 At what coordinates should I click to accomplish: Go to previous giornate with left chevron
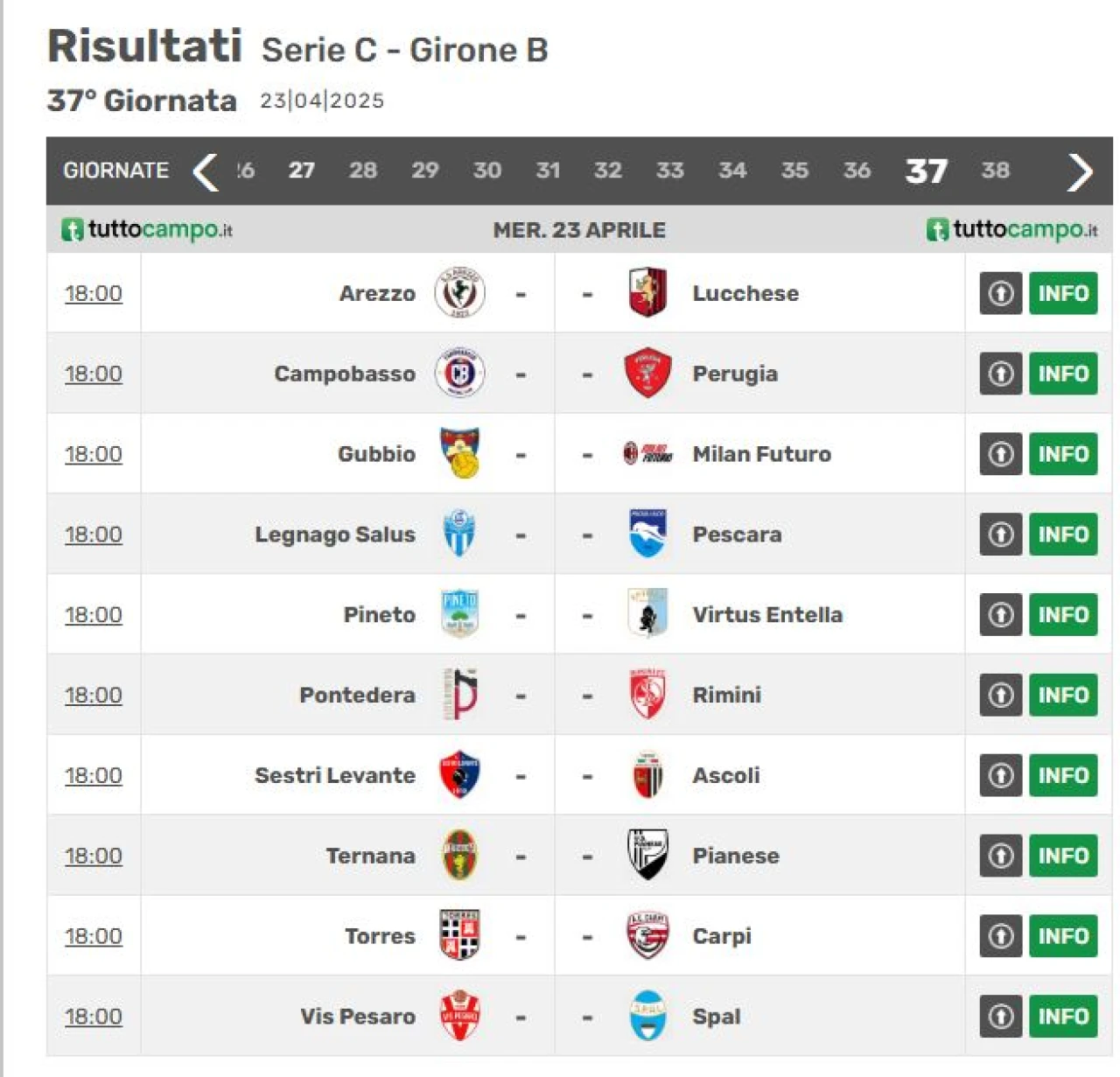coord(205,171)
